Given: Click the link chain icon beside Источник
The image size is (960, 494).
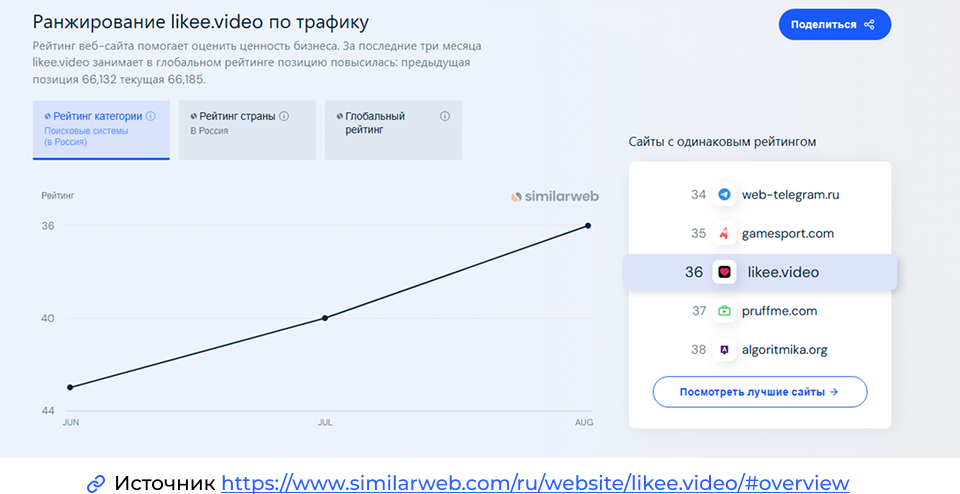Looking at the screenshot, I should 96,484.
